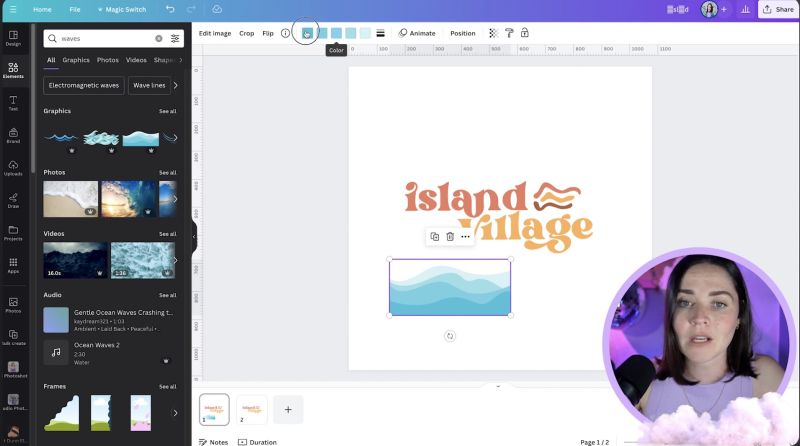The height and width of the screenshot is (446, 800).
Task: Open the File menu
Action: pyautogui.click(x=75, y=9)
